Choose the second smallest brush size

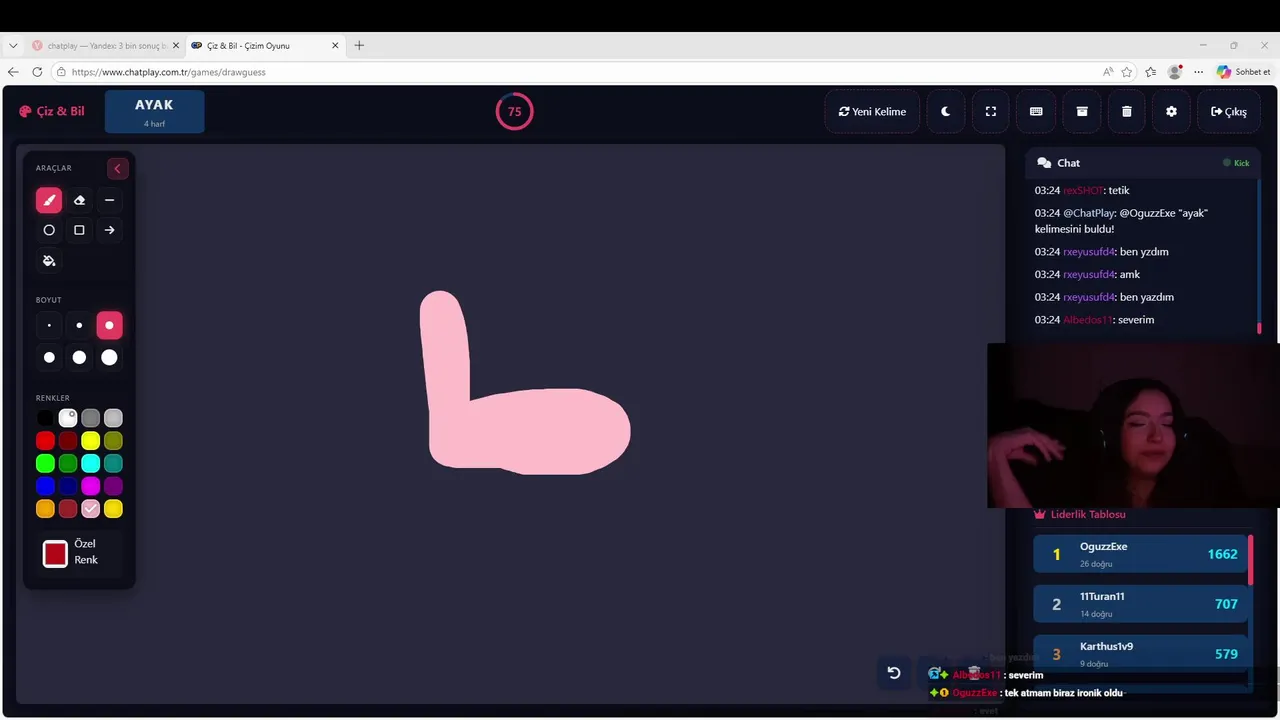(x=79, y=325)
